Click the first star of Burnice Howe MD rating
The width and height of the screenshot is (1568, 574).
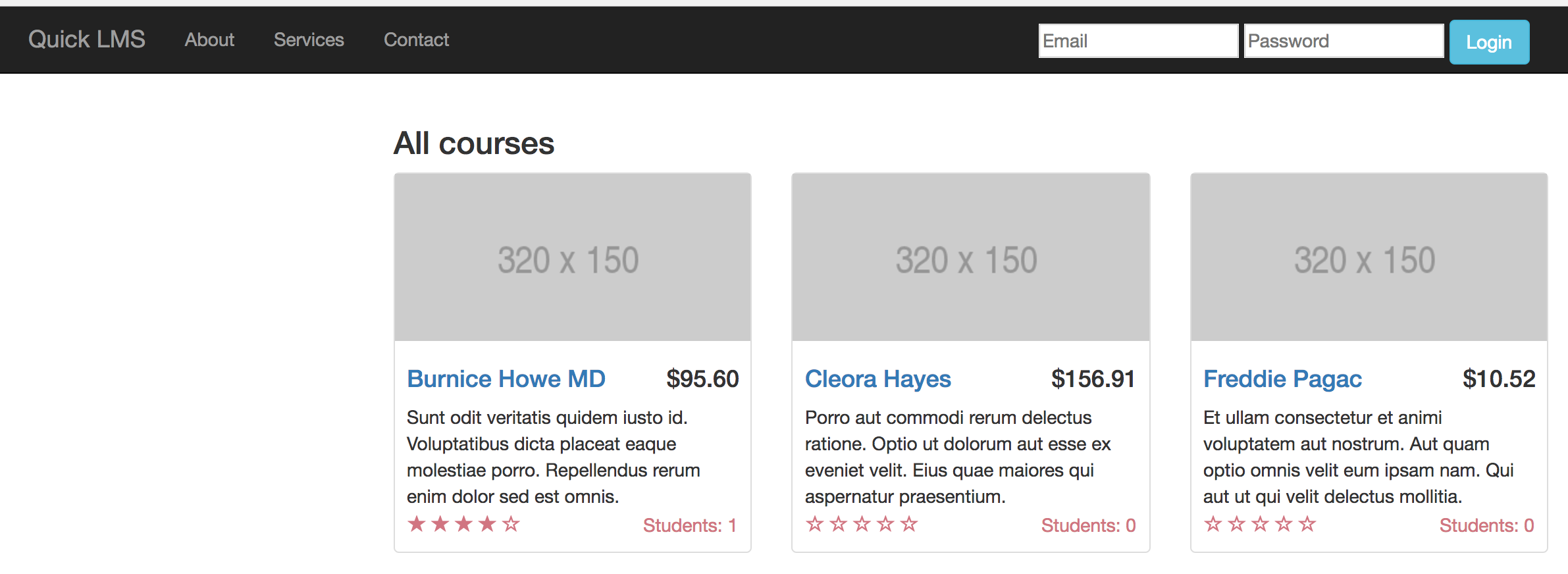[417, 524]
